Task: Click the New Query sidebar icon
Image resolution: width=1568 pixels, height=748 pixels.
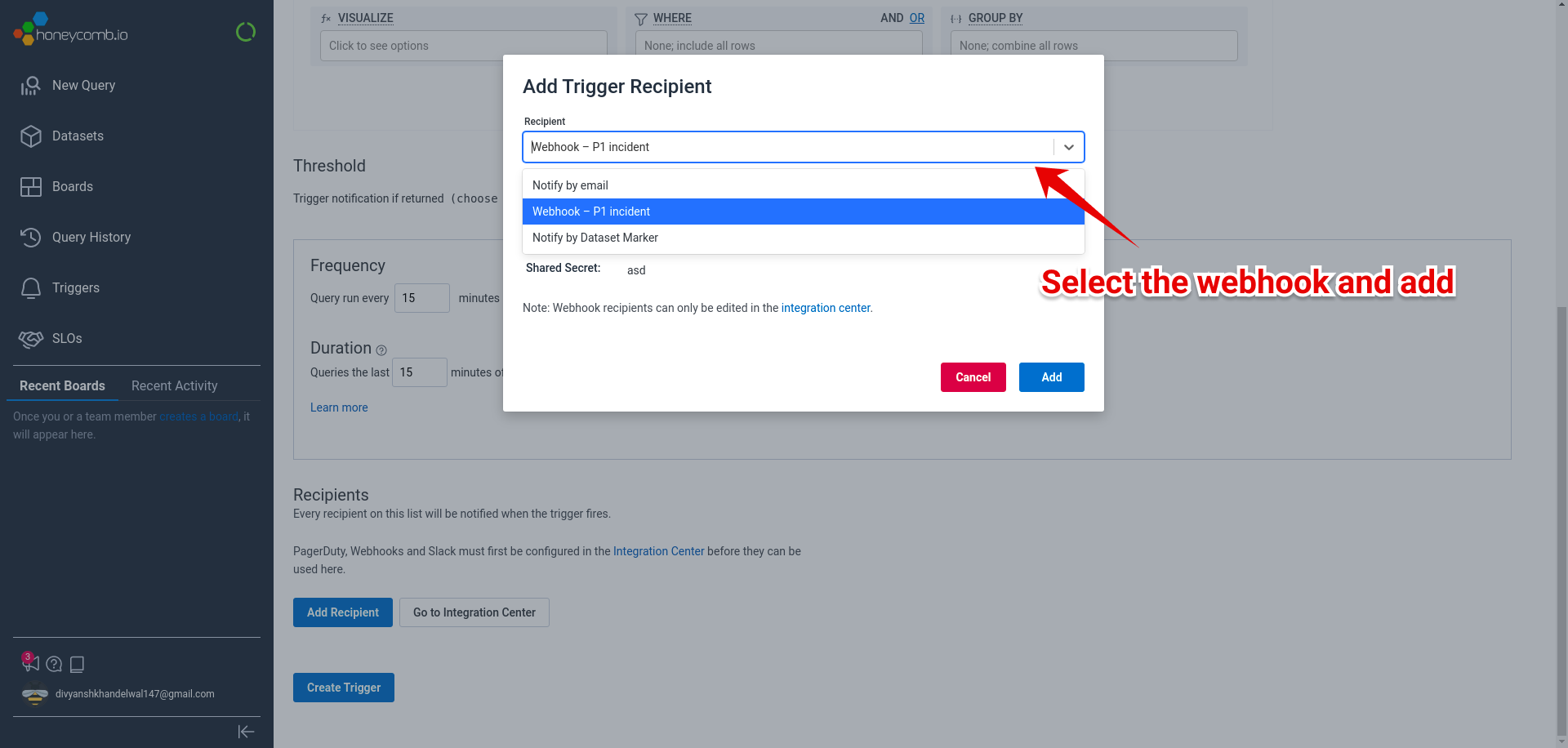Action: pyautogui.click(x=31, y=86)
